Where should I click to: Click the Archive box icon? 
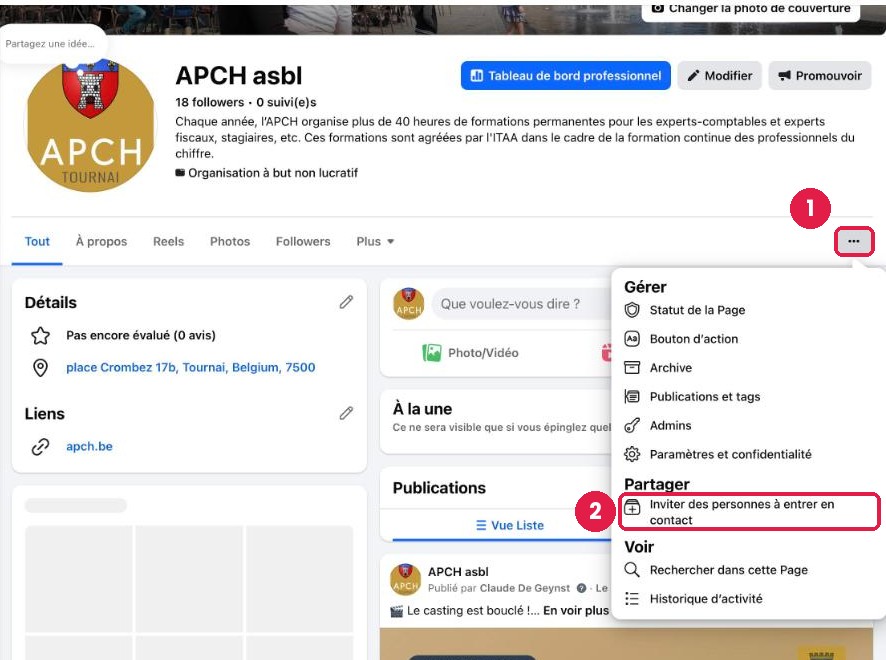(632, 367)
